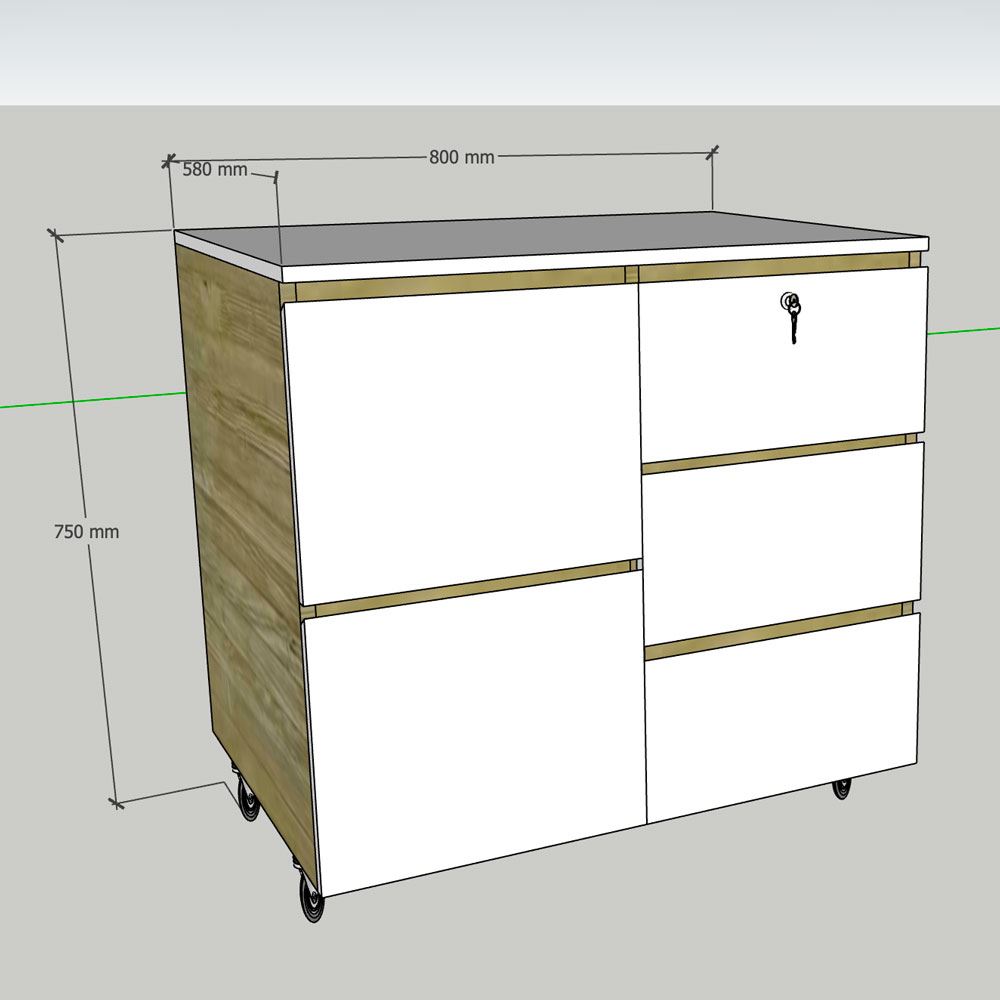The width and height of the screenshot is (1000, 1000).
Task: Select the wood recess between the left drawers
Action: click(470, 587)
